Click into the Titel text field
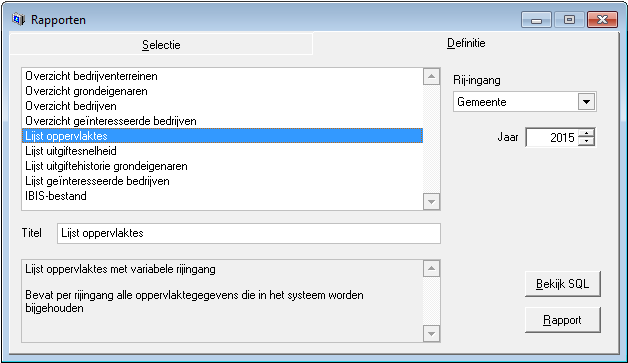This screenshot has width=628, height=363. [249, 233]
